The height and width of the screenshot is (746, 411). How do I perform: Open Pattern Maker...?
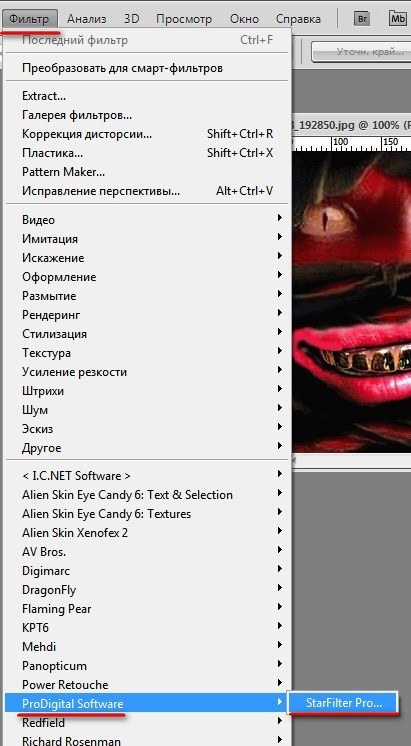tap(147, 172)
